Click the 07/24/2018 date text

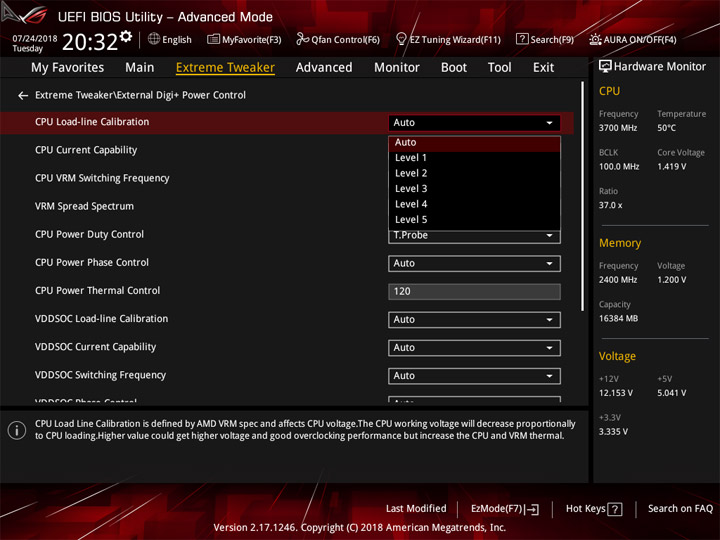pyautogui.click(x=34, y=38)
